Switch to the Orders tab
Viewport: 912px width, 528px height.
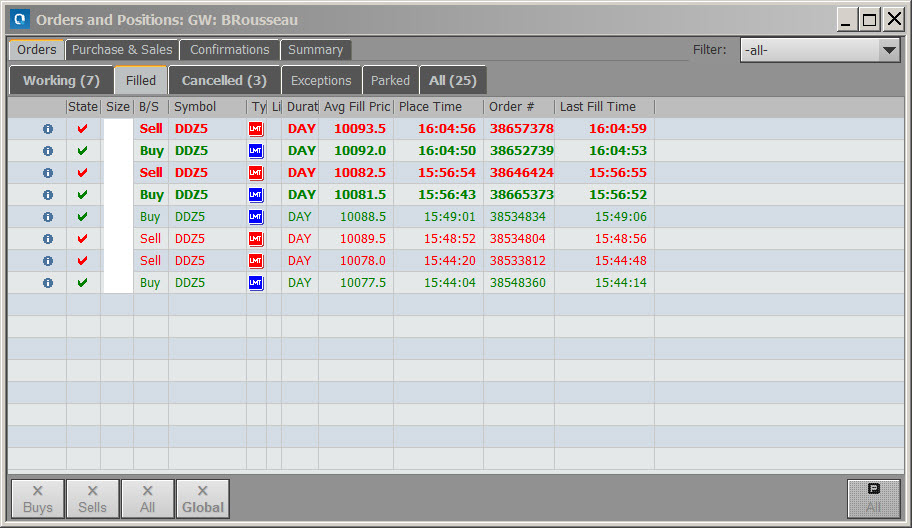tap(37, 50)
